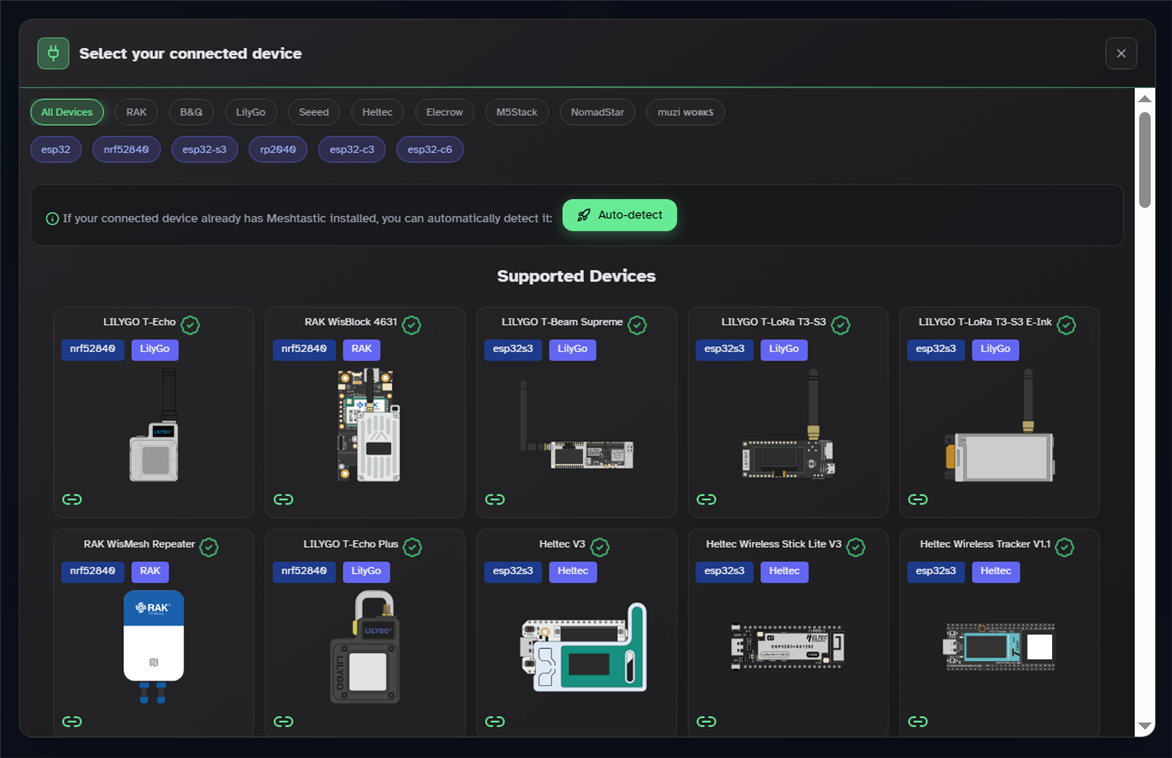
Task: Choose the T-LoRa T3-S3 E-Ink device image
Action: pyautogui.click(x=999, y=425)
